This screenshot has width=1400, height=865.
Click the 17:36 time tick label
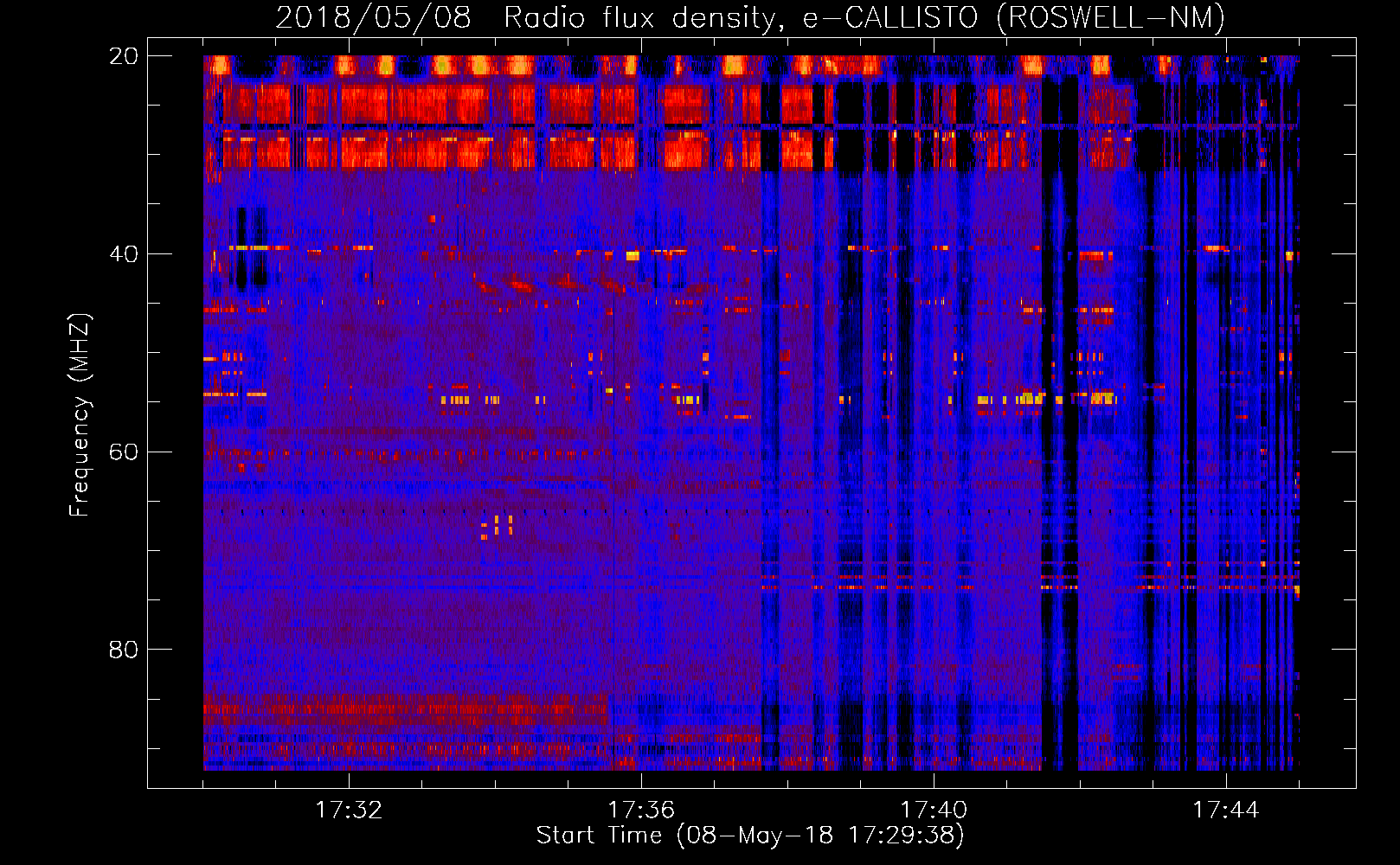(641, 811)
